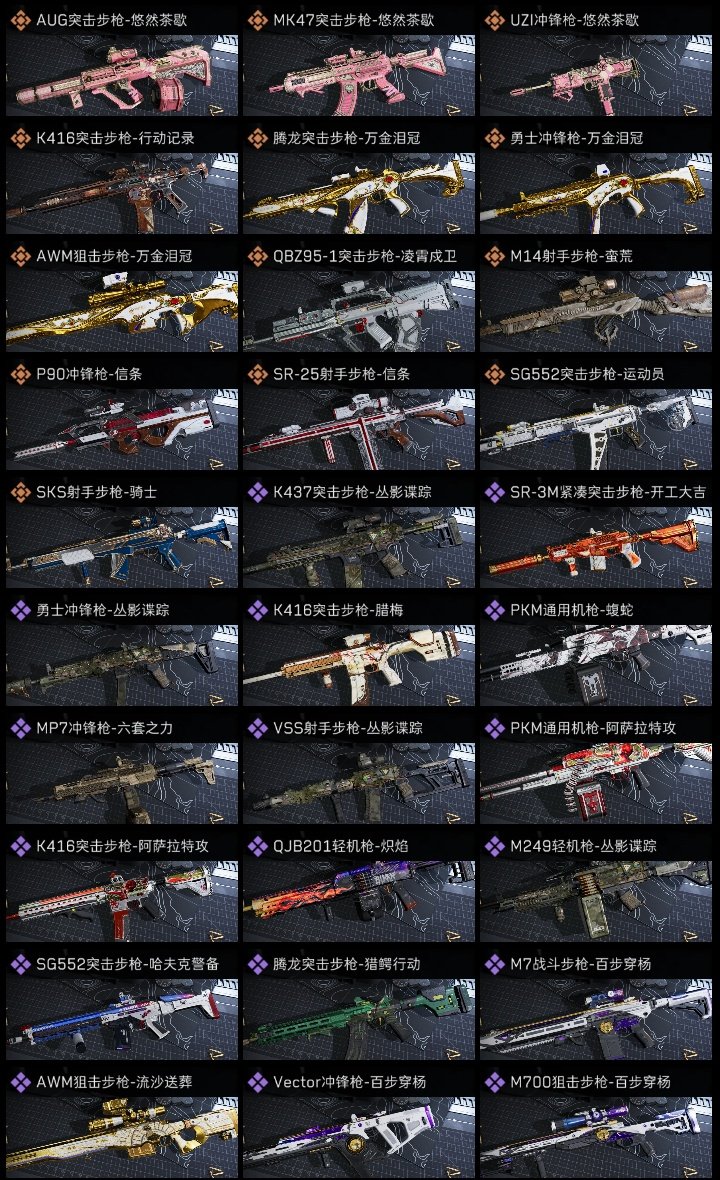The image size is (720, 1180).
Task: Select the green 腾龙突击步枪-猎鳄行动 skin image
Action: point(359,1020)
